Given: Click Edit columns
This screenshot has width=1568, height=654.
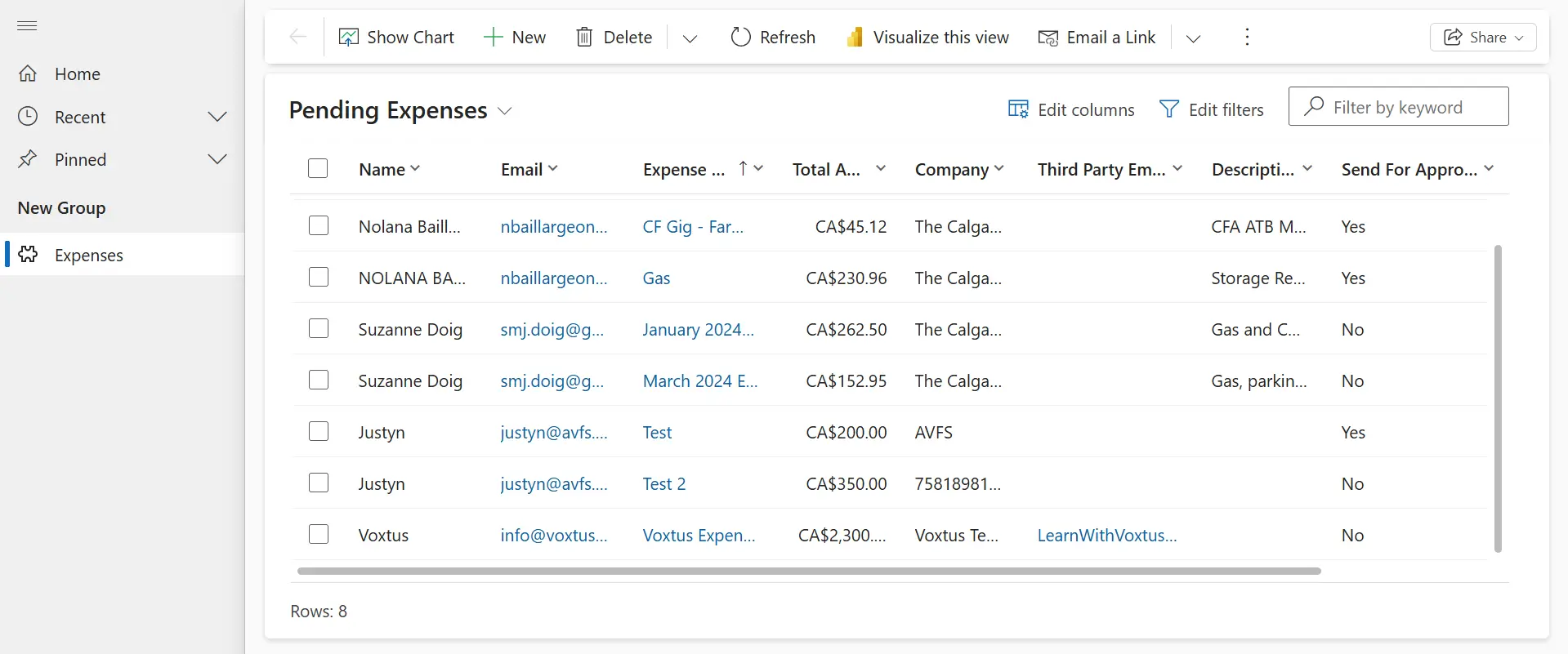Looking at the screenshot, I should (1071, 109).
